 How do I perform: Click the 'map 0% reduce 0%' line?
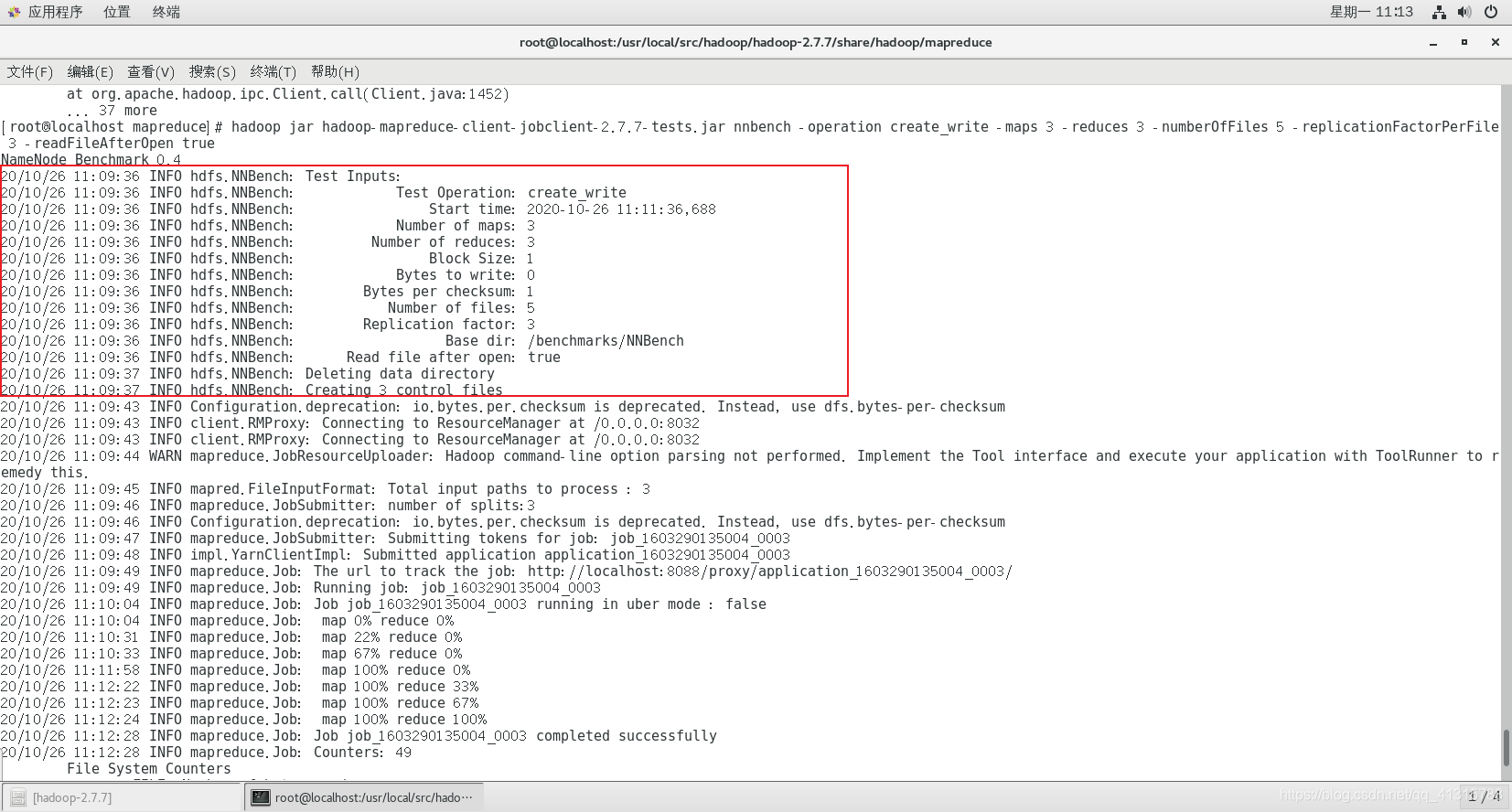click(227, 621)
